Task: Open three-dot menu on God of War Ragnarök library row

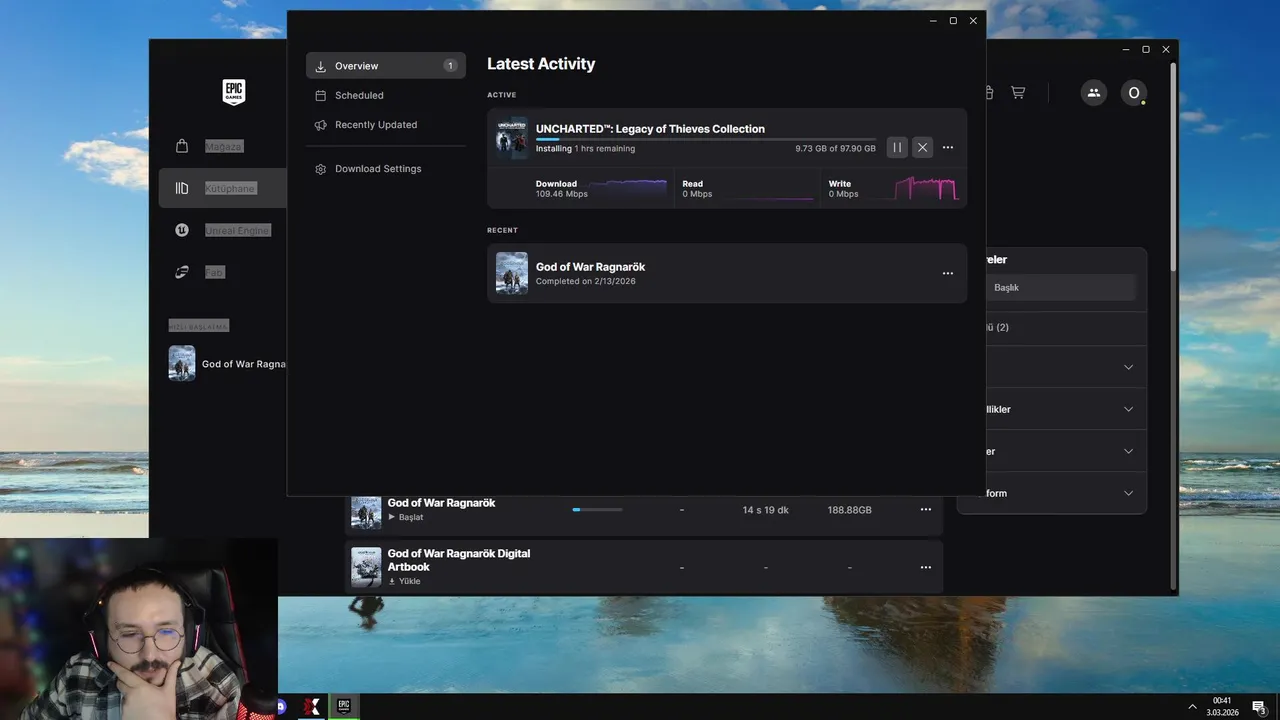Action: click(x=926, y=510)
